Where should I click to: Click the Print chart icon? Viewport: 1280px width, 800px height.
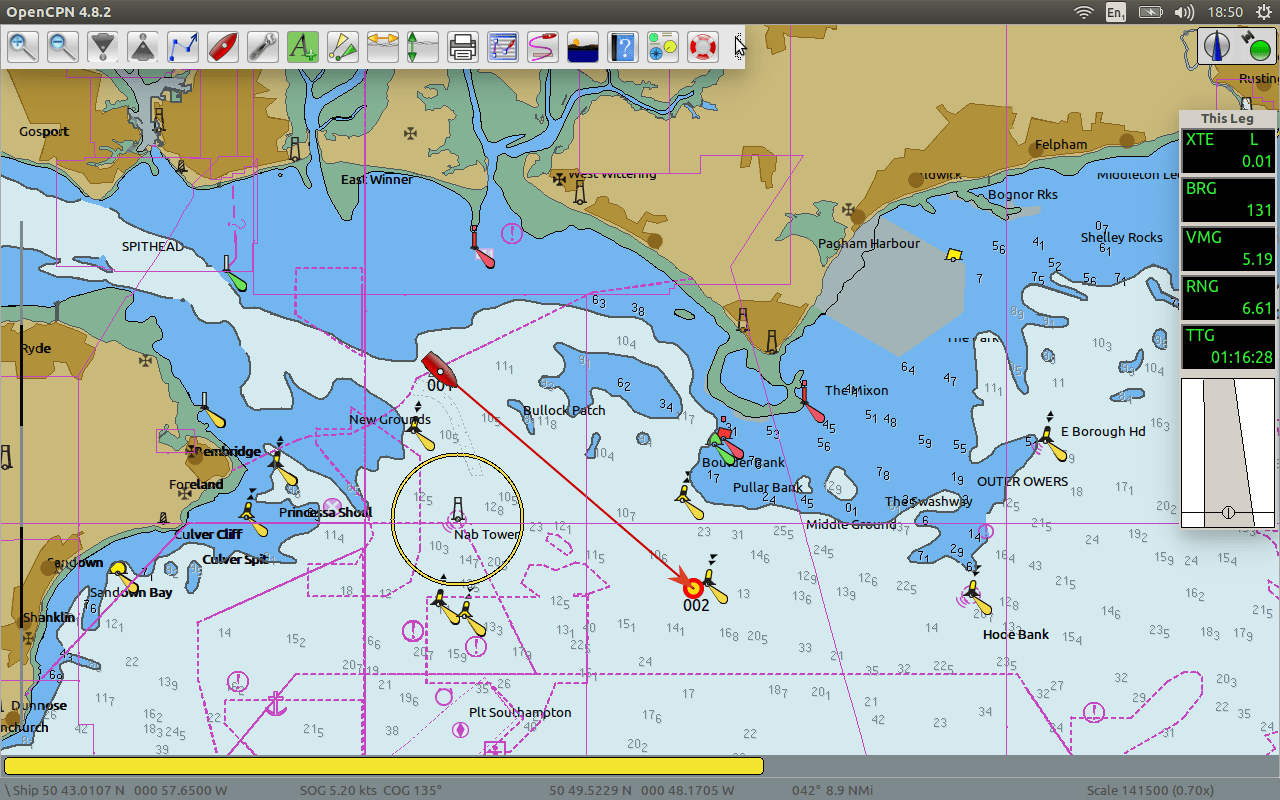[462, 46]
